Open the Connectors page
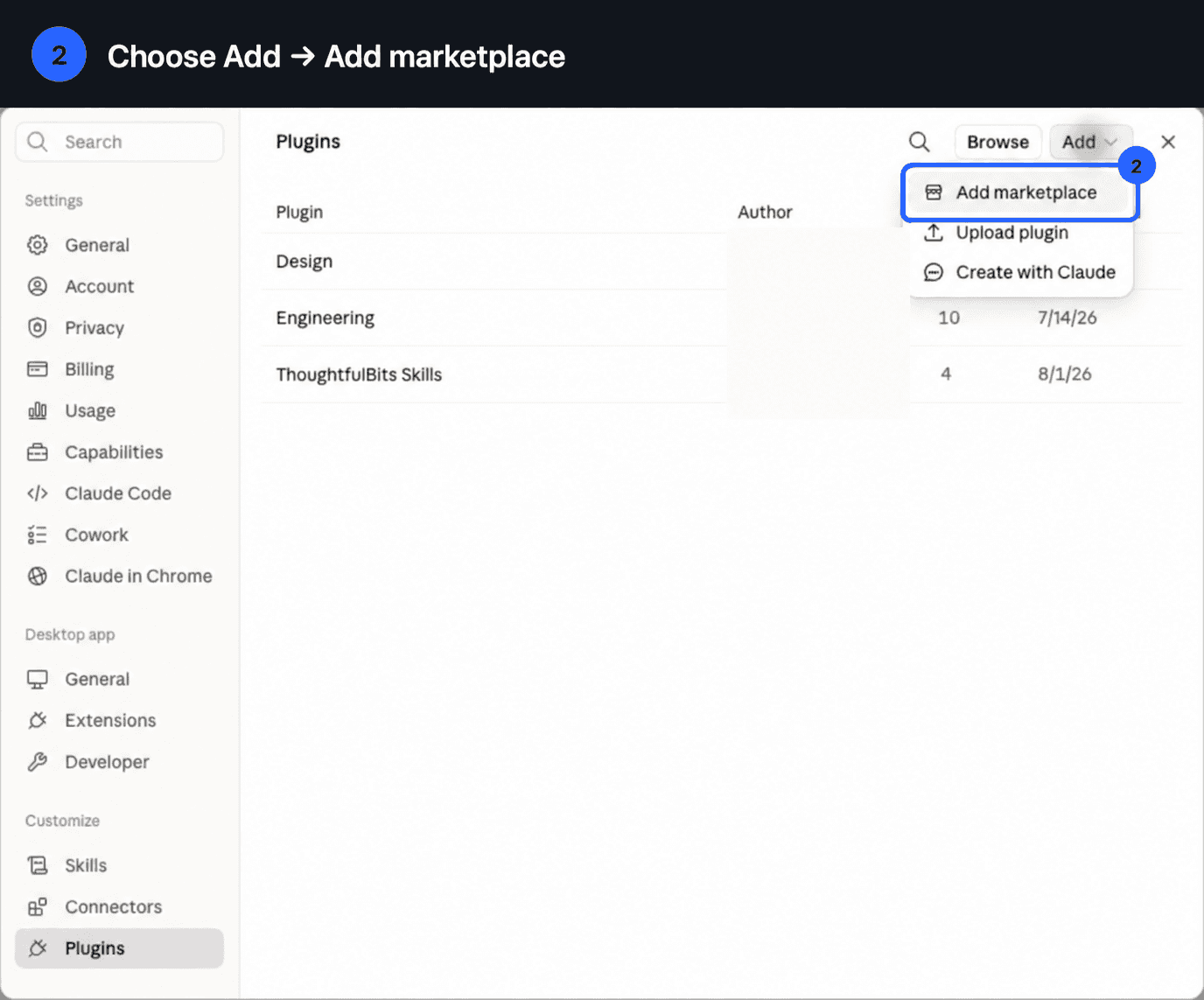Viewport: 1204px width, 1000px height. coord(120,906)
